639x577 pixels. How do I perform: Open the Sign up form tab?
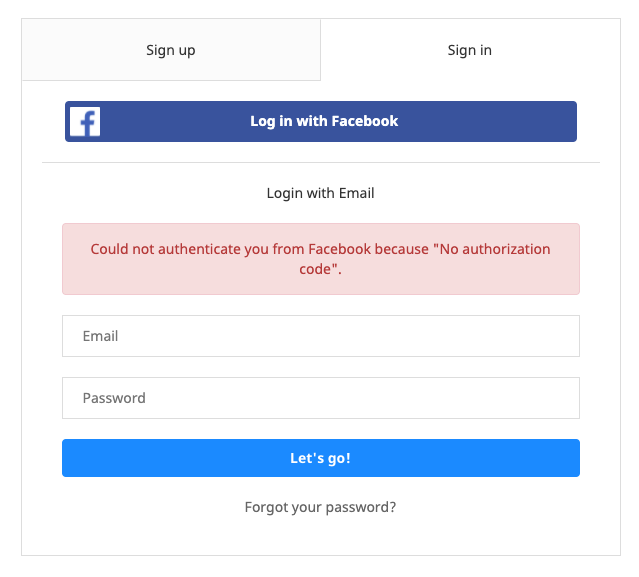coord(171,50)
